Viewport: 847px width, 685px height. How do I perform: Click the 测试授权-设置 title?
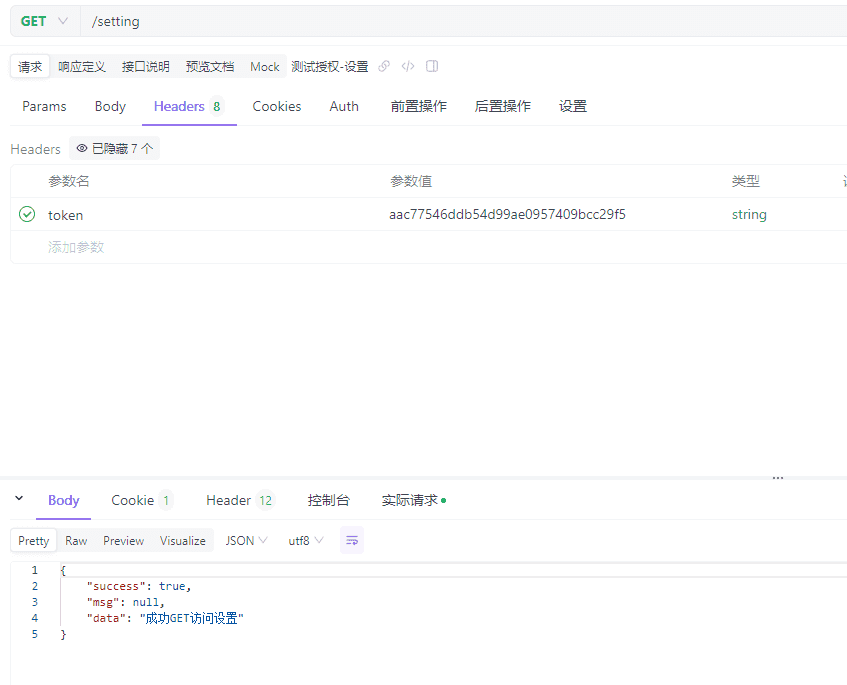coord(330,67)
